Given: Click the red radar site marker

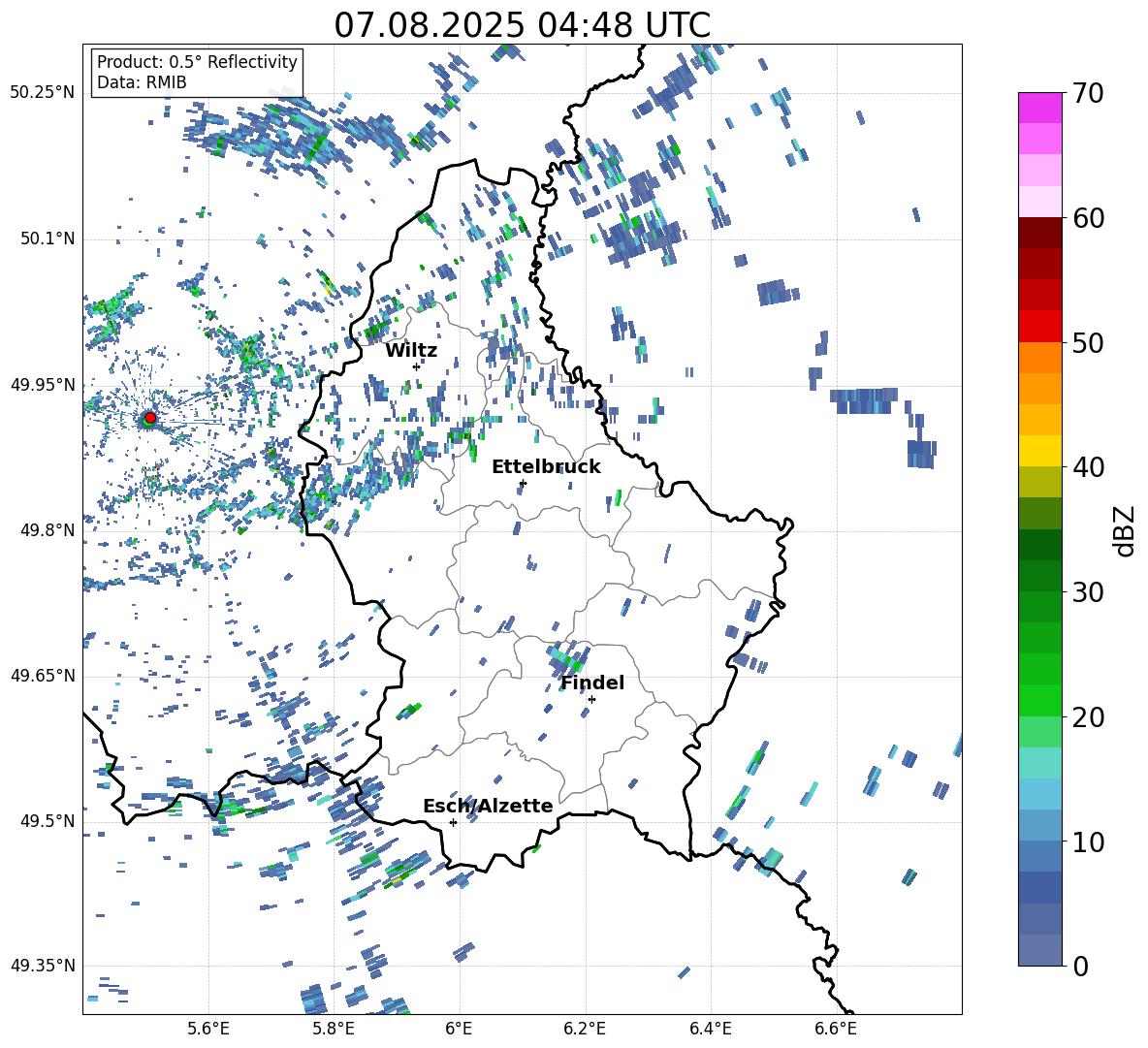Looking at the screenshot, I should pos(150,418).
